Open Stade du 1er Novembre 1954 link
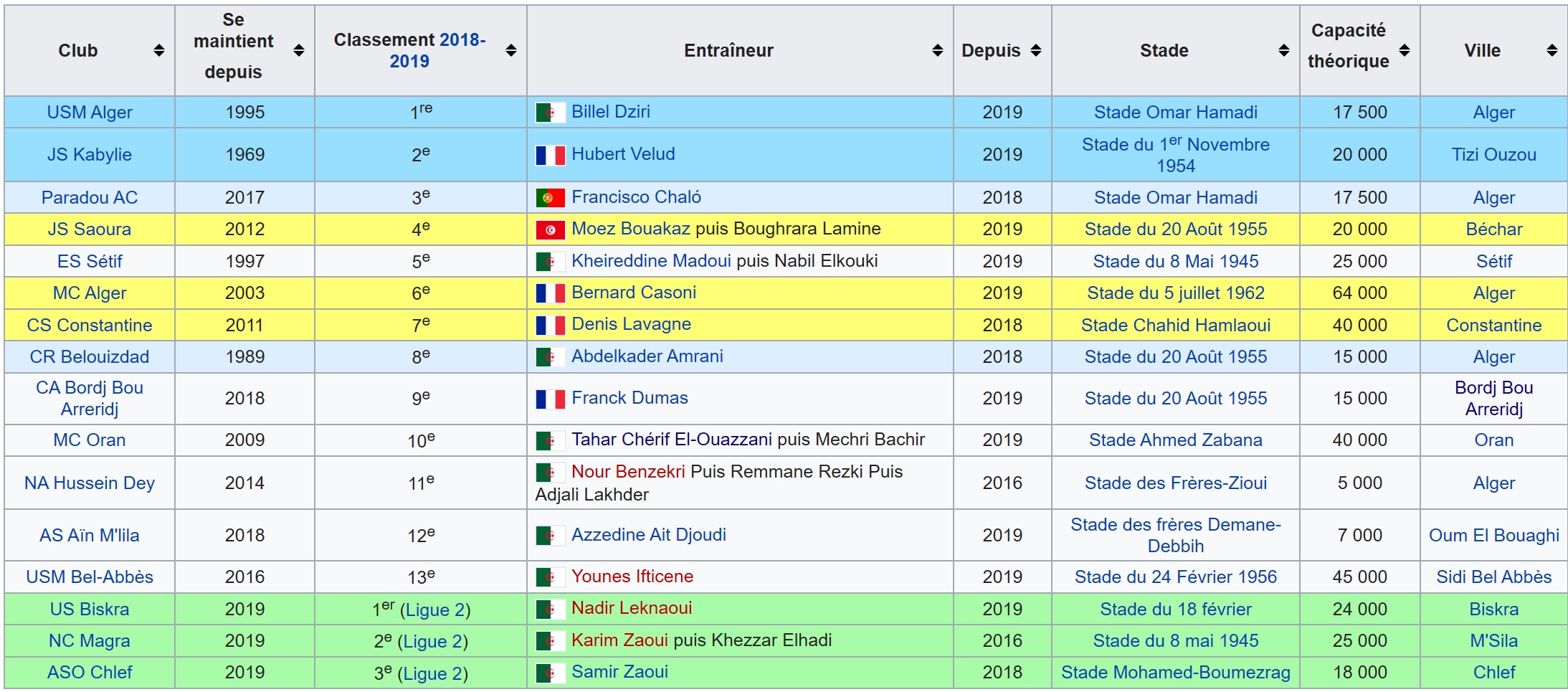Screen dimensions: 1568x692 click(1176, 155)
